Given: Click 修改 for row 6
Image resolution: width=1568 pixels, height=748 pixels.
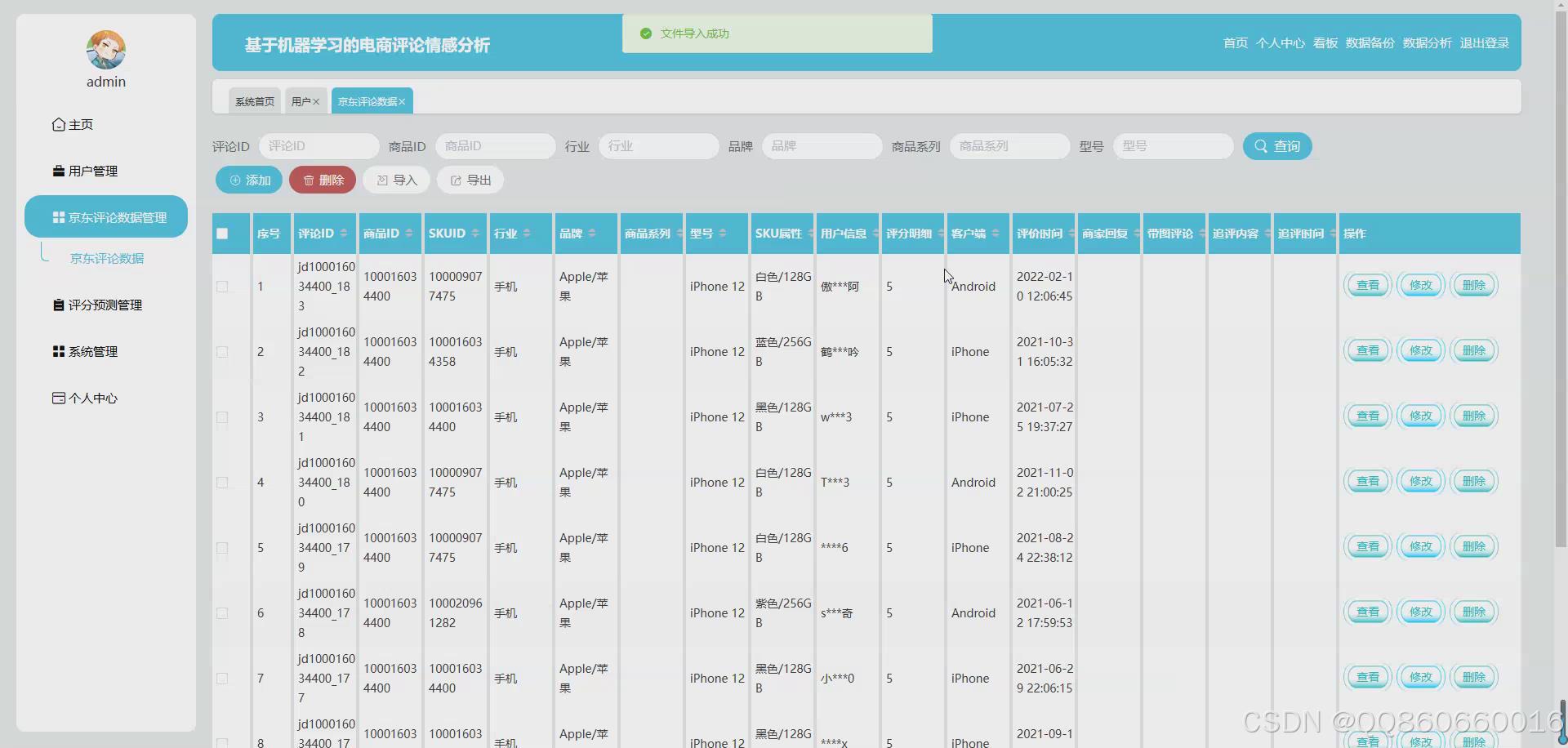Looking at the screenshot, I should (1421, 612).
